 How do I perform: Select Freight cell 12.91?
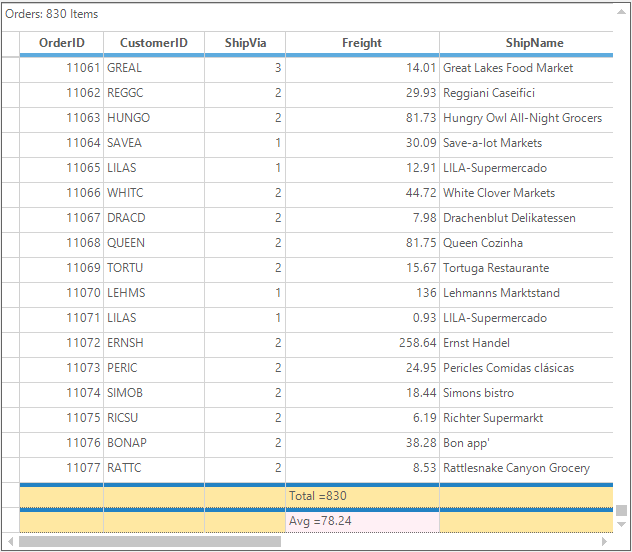[362, 170]
